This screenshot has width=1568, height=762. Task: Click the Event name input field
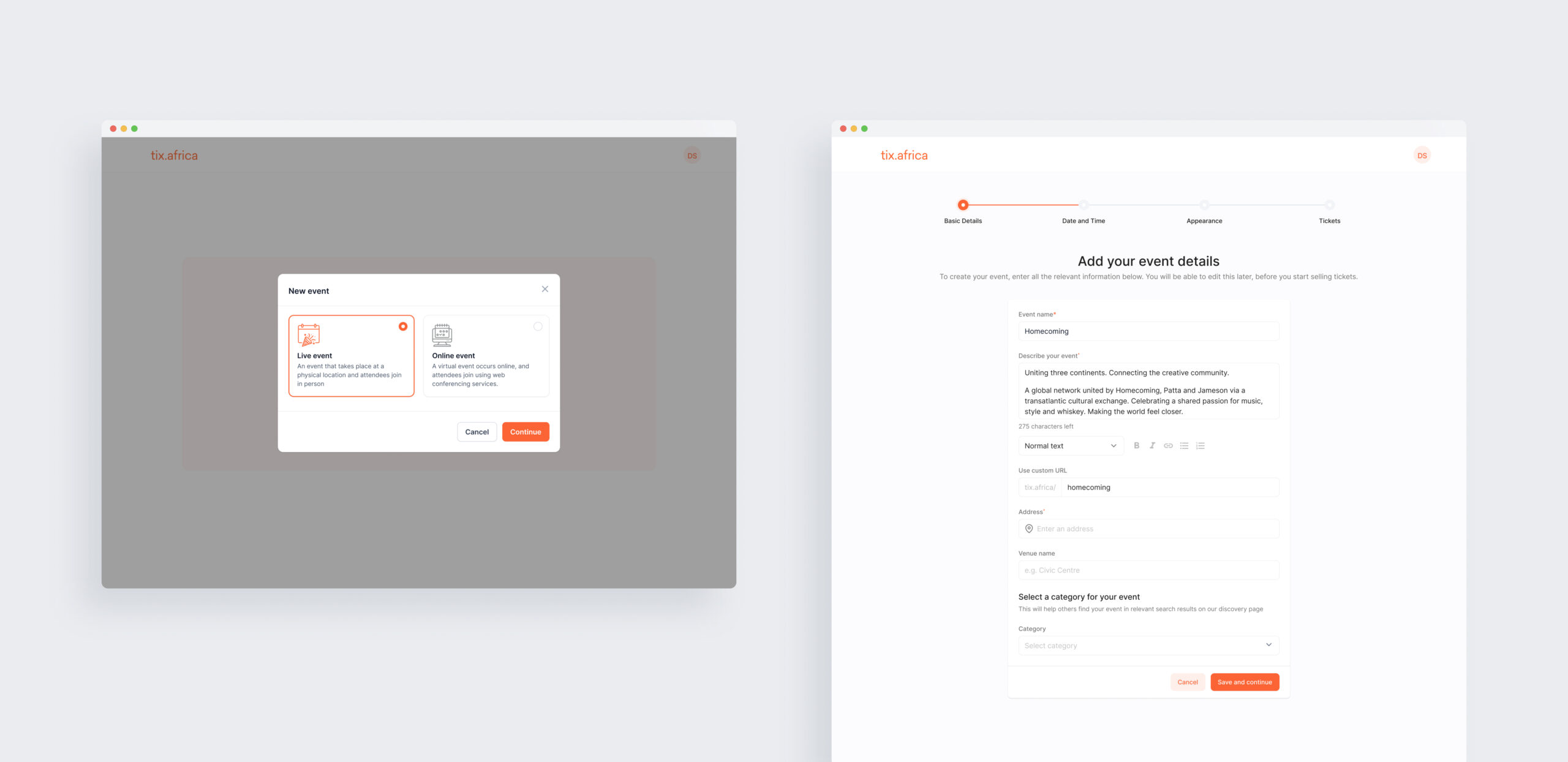(1148, 331)
